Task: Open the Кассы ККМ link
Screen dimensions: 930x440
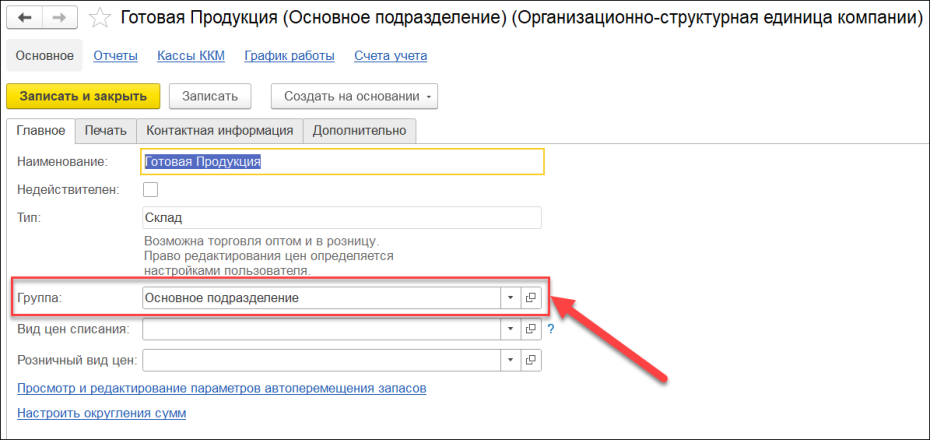Action: (x=191, y=56)
